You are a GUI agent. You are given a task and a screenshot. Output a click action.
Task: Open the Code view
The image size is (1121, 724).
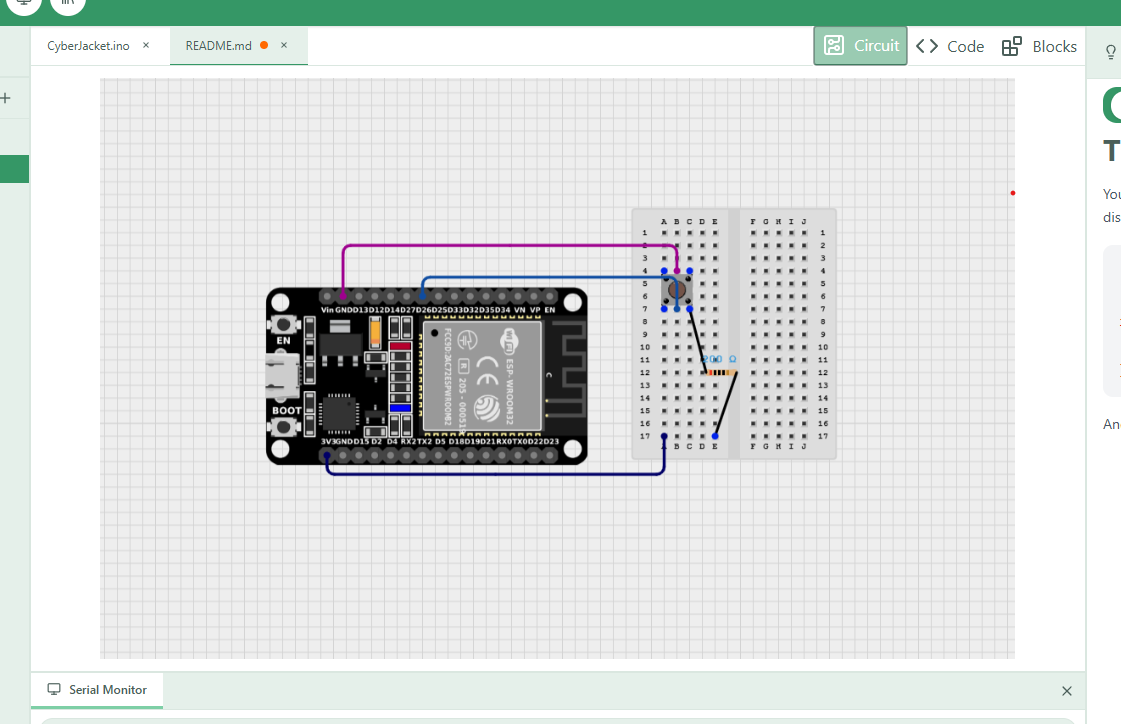[950, 46]
